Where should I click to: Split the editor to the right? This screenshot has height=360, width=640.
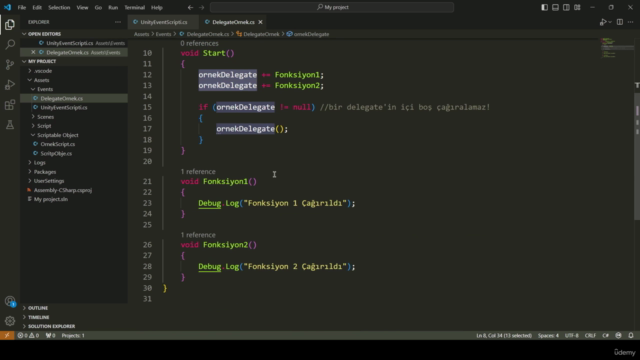coord(620,22)
